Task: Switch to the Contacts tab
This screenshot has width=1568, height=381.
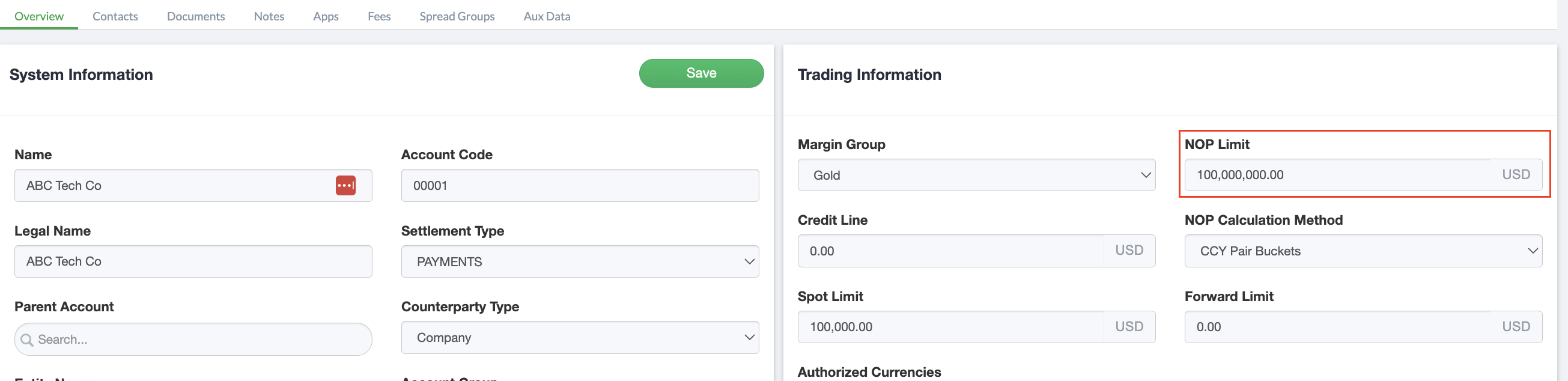Action: 115,16
